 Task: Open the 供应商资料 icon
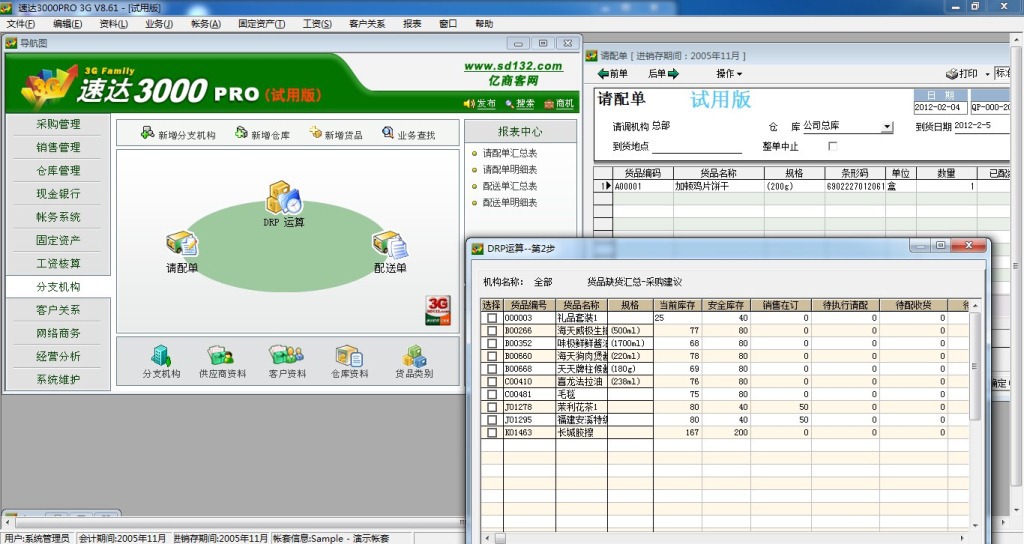click(x=221, y=355)
